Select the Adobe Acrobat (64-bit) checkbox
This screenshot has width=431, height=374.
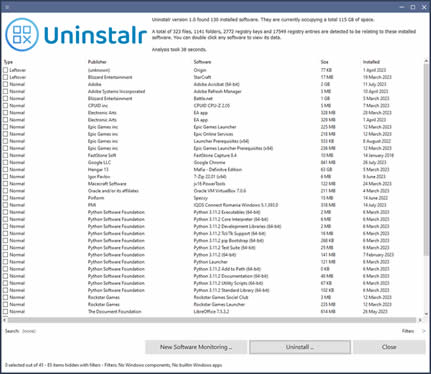(x=6, y=84)
